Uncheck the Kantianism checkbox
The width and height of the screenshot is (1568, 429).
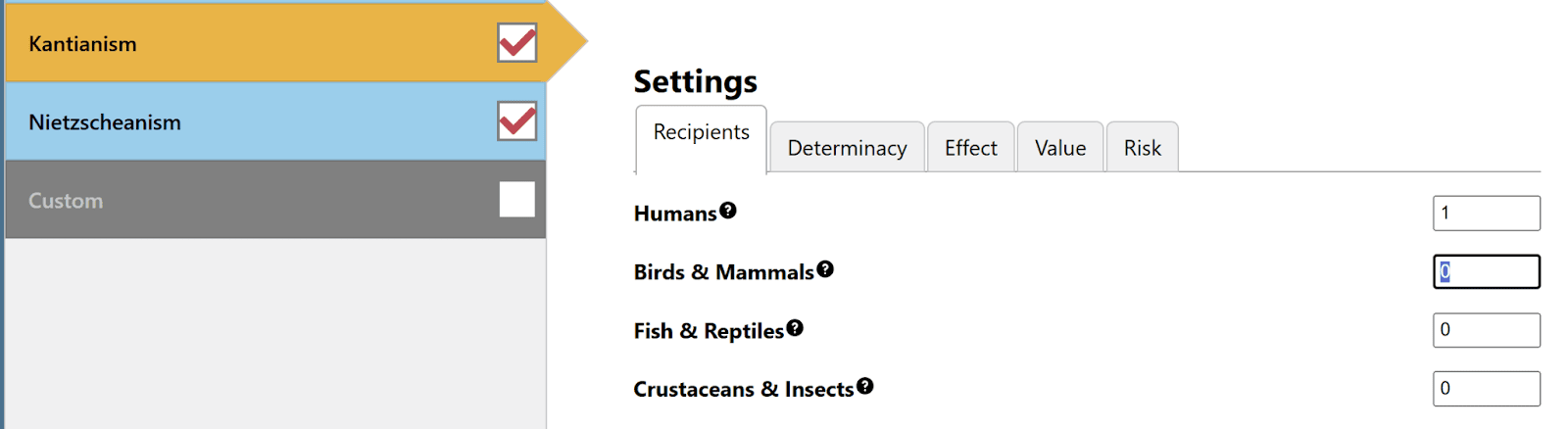click(516, 43)
